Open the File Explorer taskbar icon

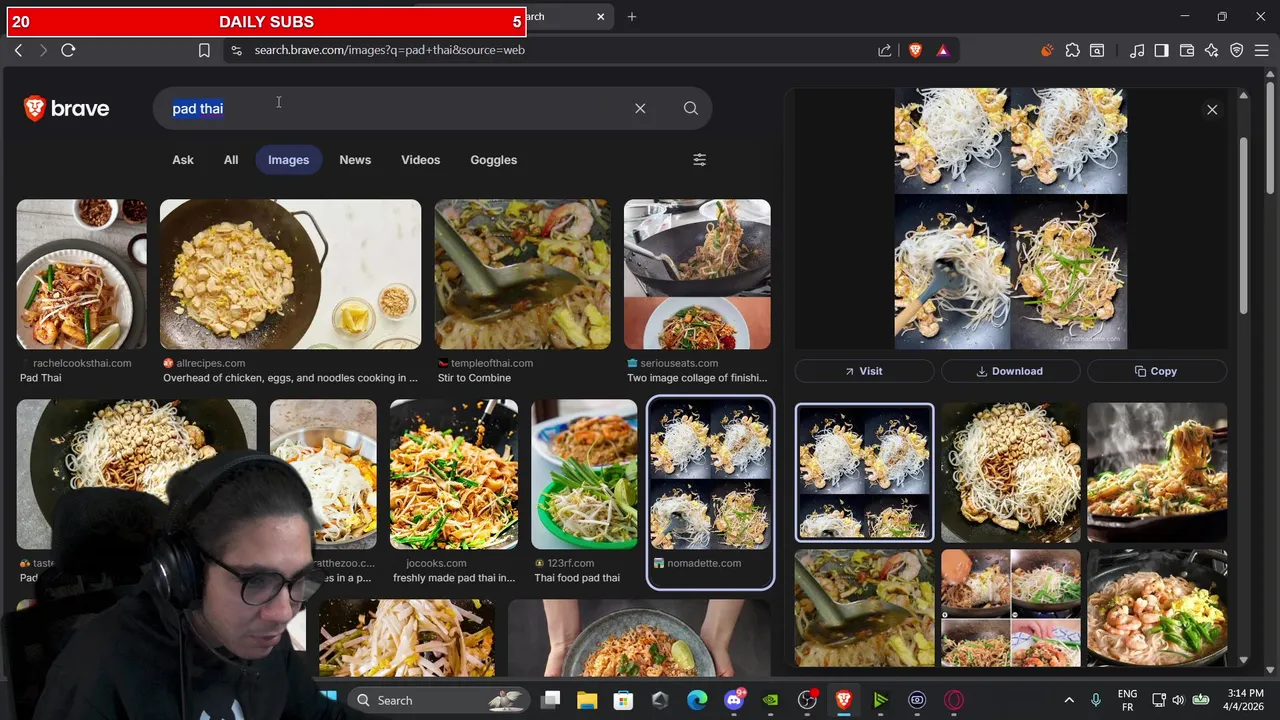586,700
